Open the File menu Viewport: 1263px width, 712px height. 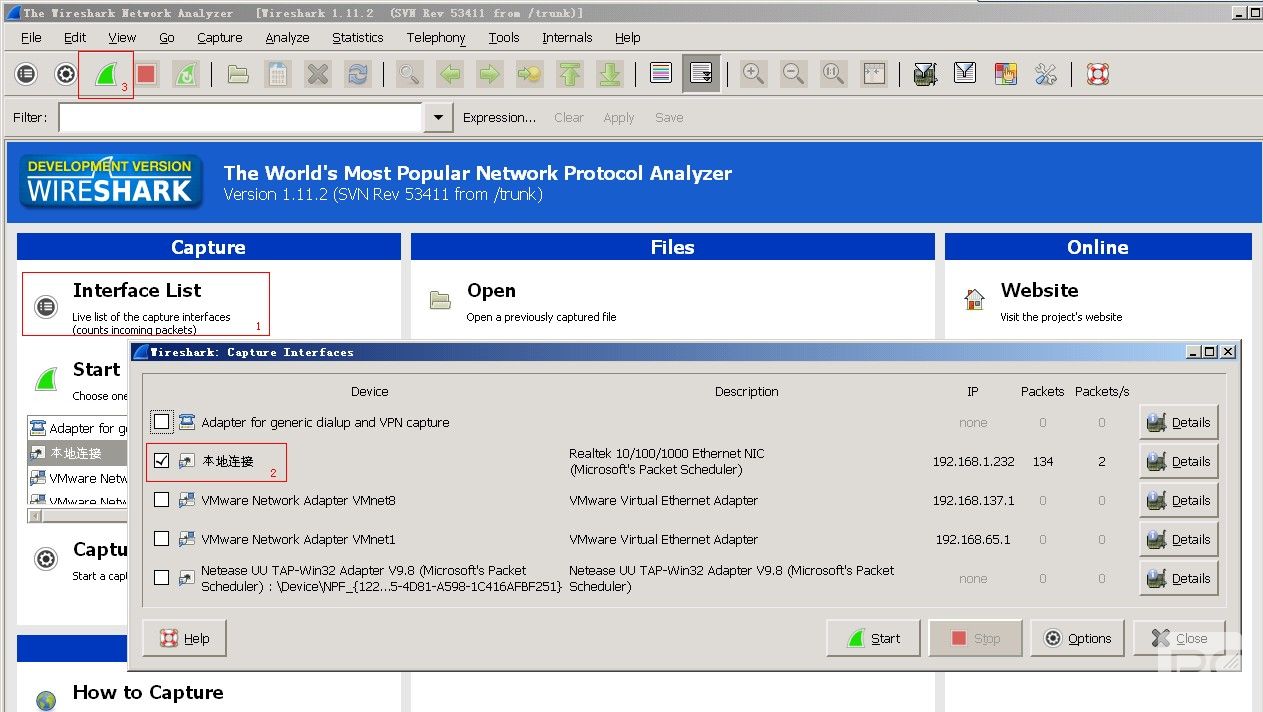(x=31, y=38)
